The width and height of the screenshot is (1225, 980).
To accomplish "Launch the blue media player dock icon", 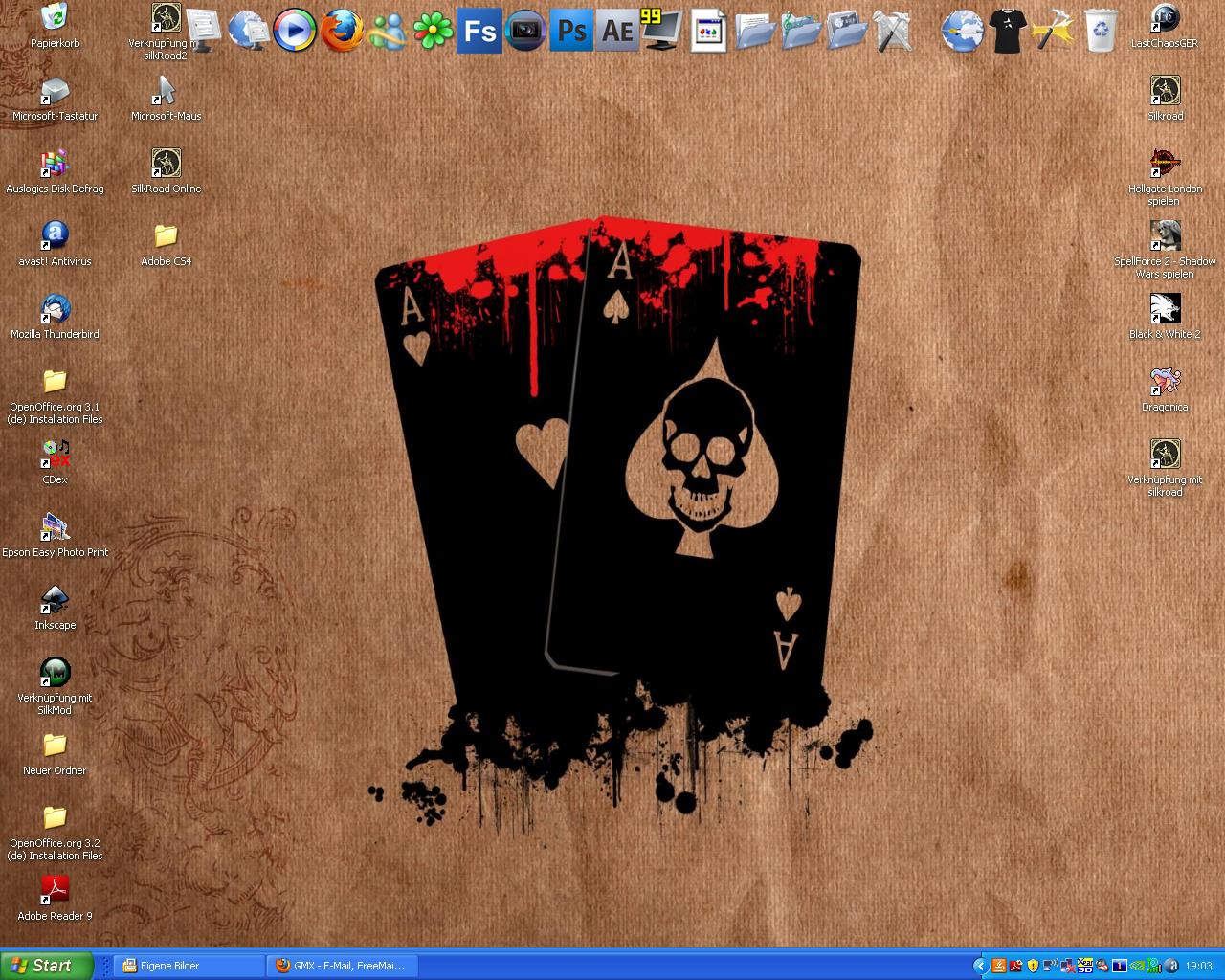I will [x=294, y=31].
